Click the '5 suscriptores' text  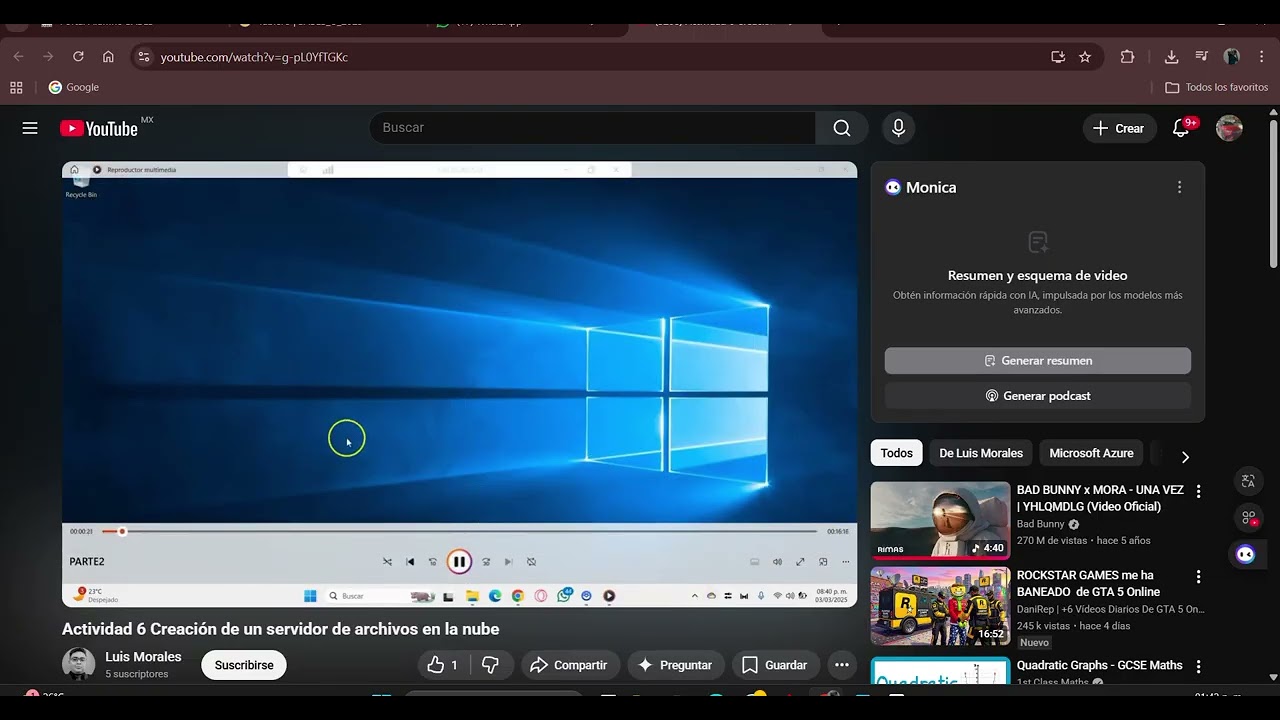point(137,674)
